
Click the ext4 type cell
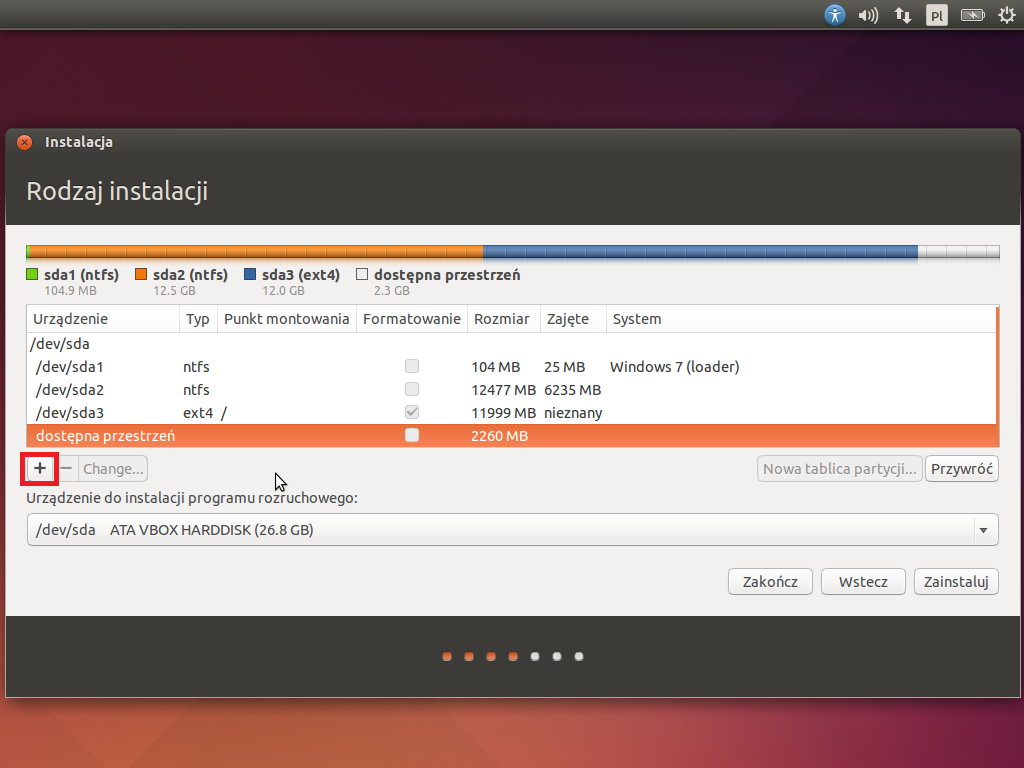coord(198,413)
